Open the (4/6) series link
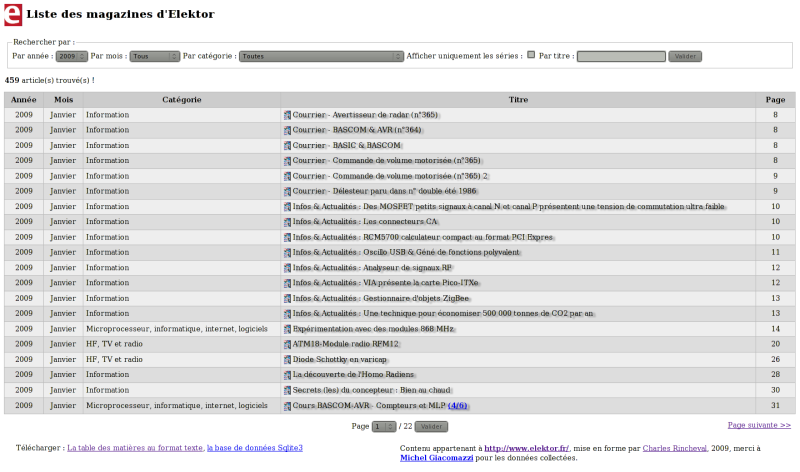This screenshot has height=472, width=800. click(x=458, y=406)
